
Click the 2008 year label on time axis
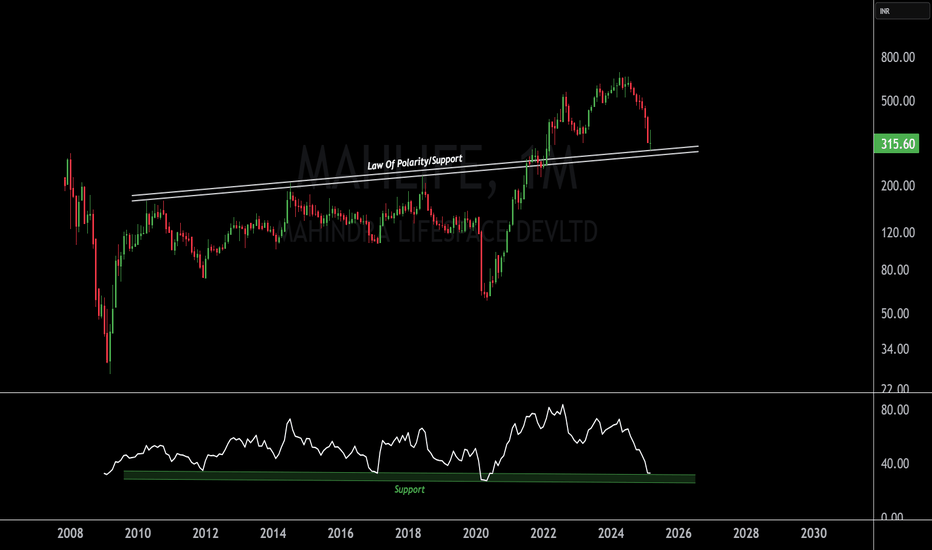coord(70,533)
